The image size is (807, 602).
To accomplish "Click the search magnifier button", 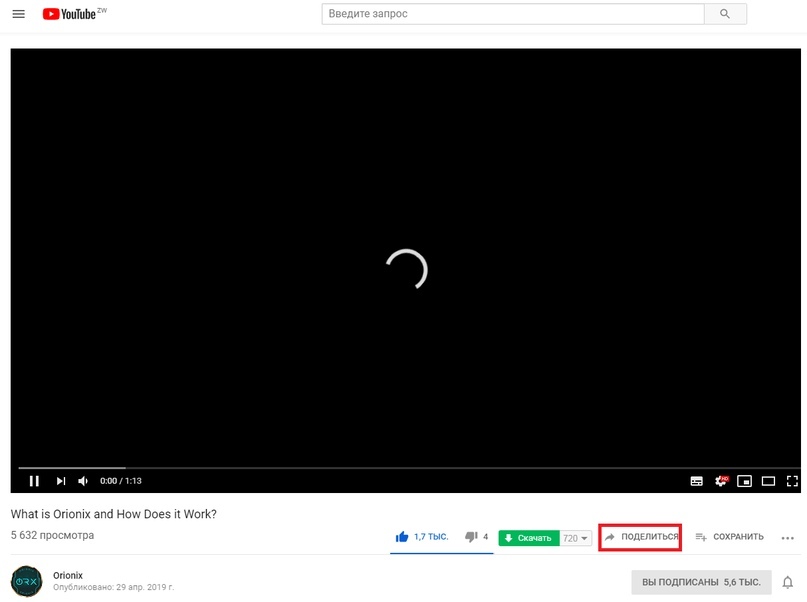I will [725, 14].
